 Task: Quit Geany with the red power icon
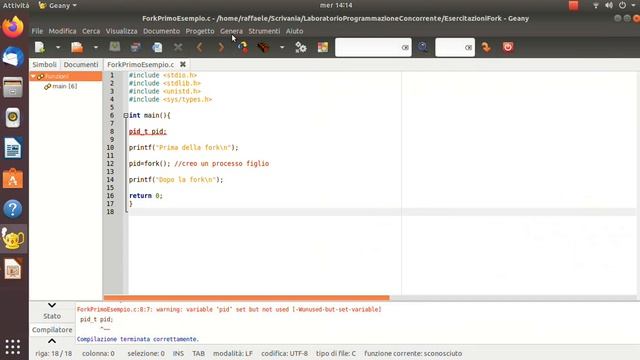point(508,47)
